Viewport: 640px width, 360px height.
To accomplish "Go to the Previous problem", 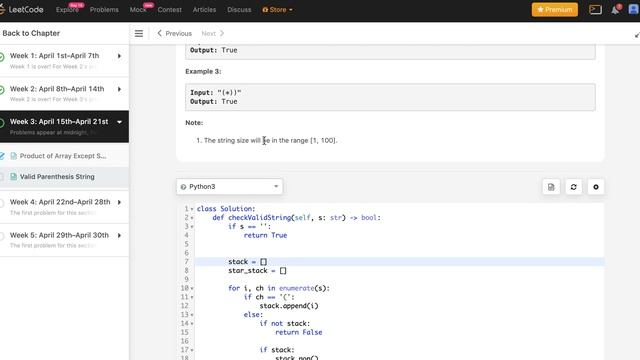I will tap(174, 33).
